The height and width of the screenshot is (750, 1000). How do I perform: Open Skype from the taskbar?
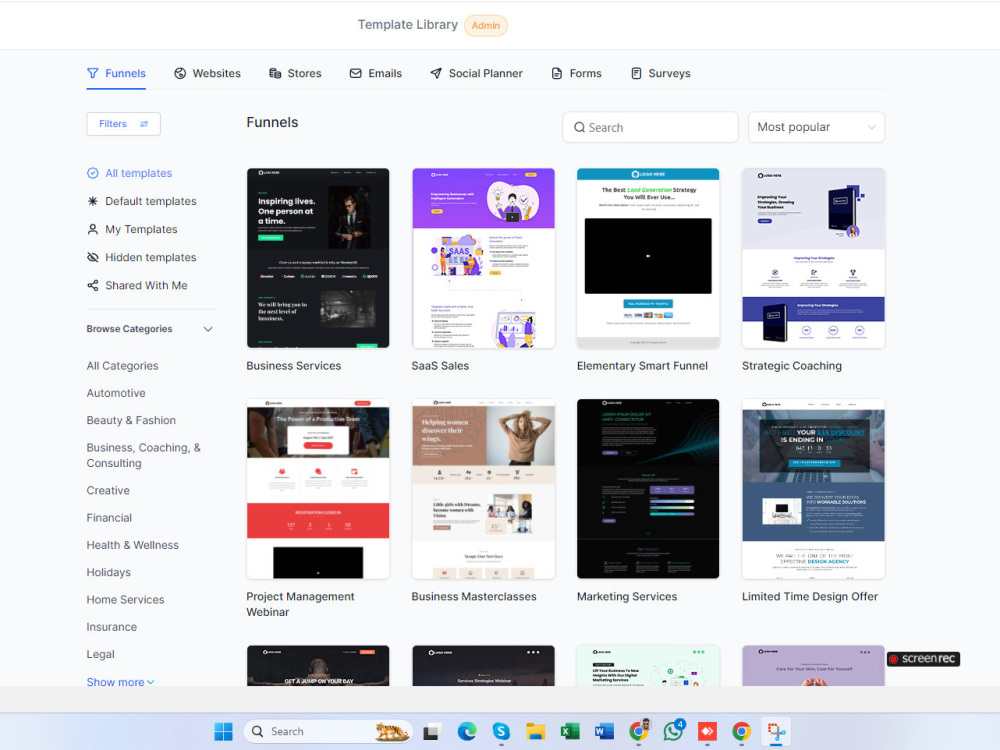[501, 732]
